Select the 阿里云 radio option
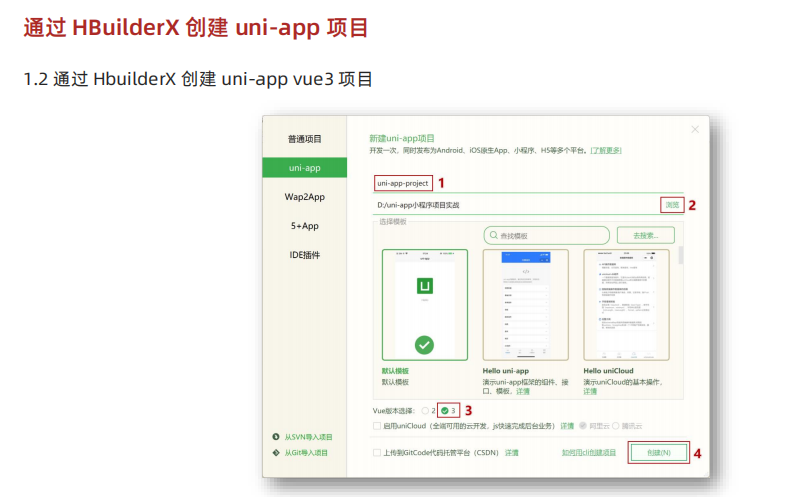The height and width of the screenshot is (497, 798). 583,426
